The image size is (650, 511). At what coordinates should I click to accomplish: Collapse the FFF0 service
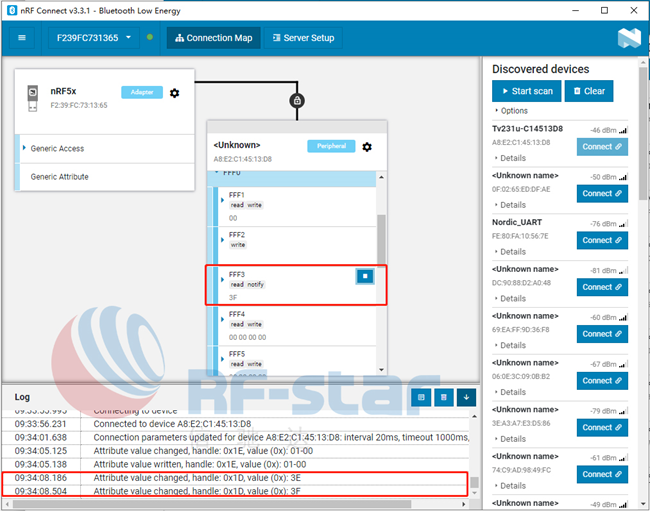coord(217,172)
